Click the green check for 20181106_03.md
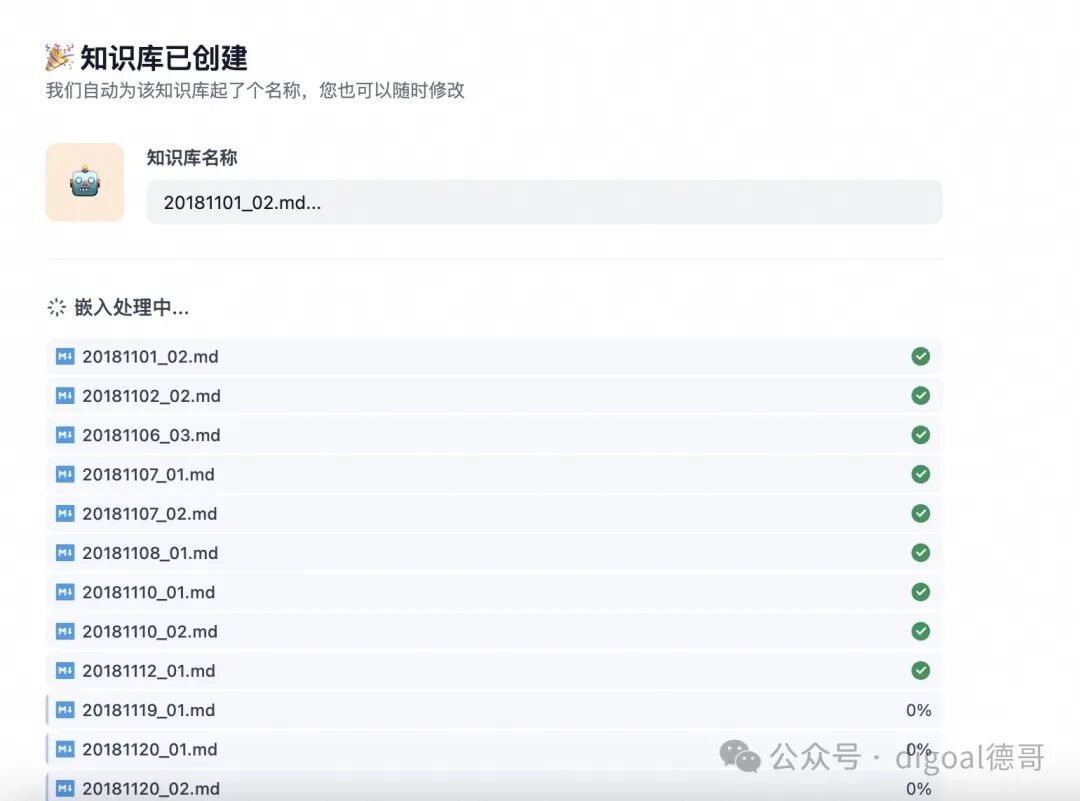1080x801 pixels. pos(921,435)
